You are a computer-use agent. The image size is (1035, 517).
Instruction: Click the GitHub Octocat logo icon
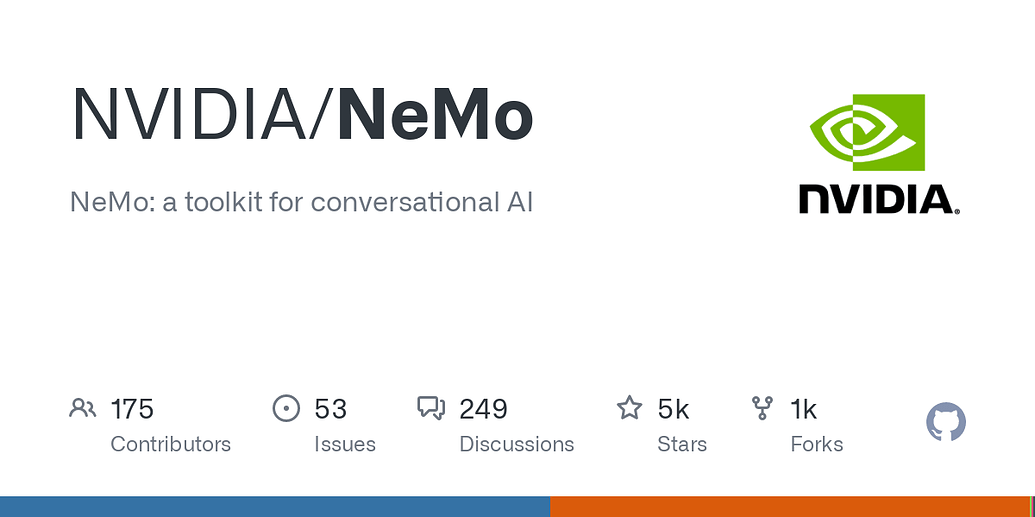[x=946, y=423]
